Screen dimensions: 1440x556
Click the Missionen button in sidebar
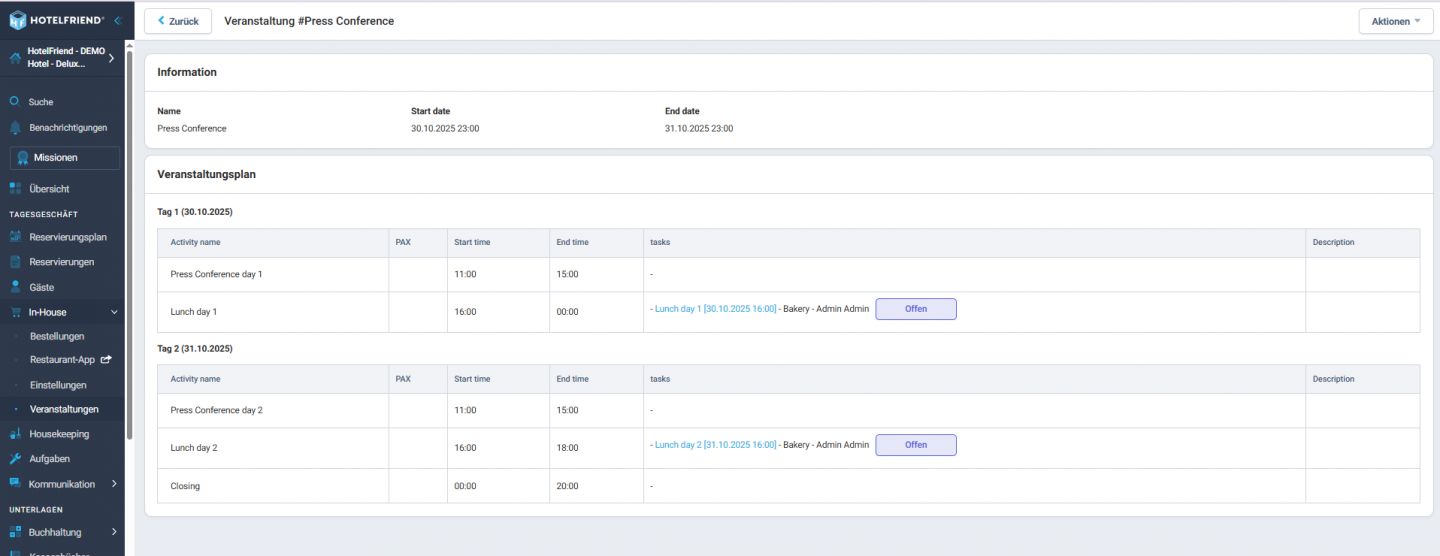click(65, 158)
